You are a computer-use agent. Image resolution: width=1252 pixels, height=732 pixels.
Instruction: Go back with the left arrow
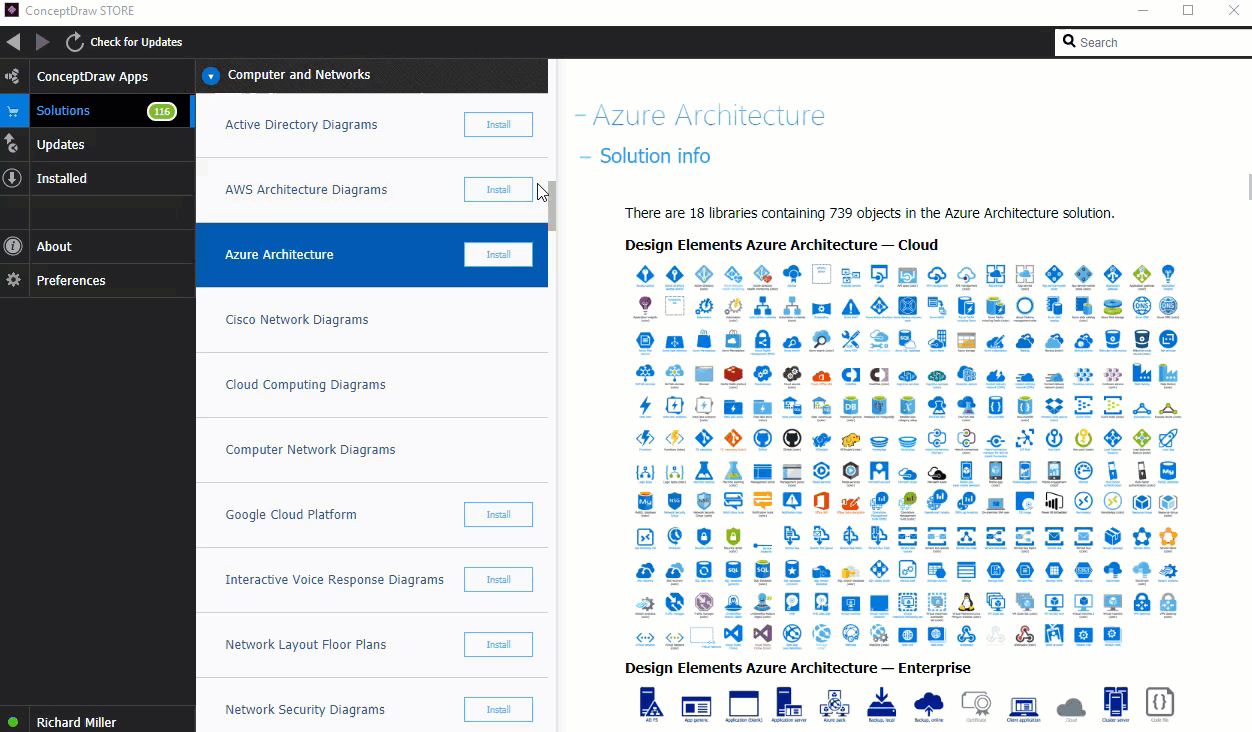pos(13,42)
